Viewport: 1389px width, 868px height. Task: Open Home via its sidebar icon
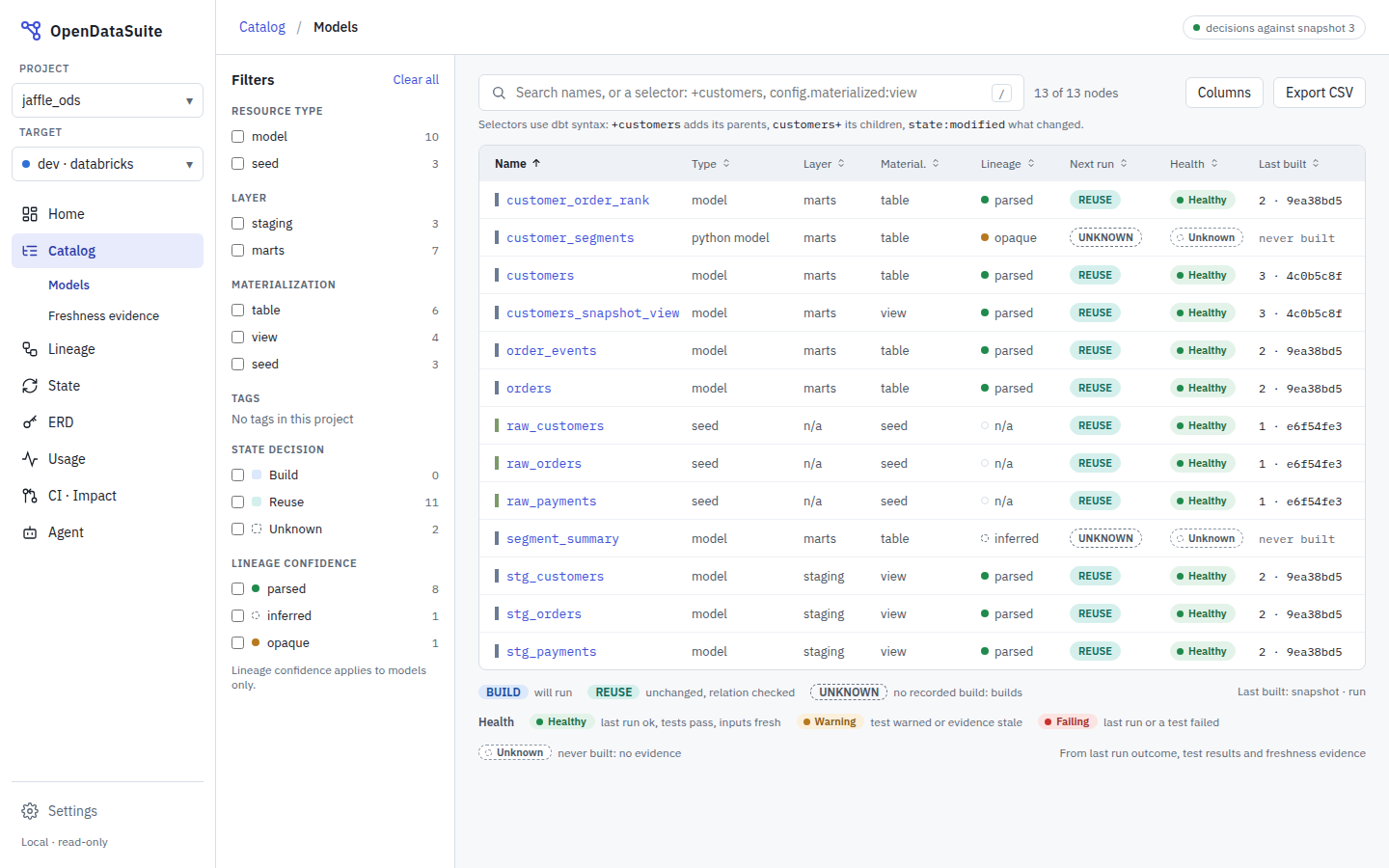[x=30, y=214]
